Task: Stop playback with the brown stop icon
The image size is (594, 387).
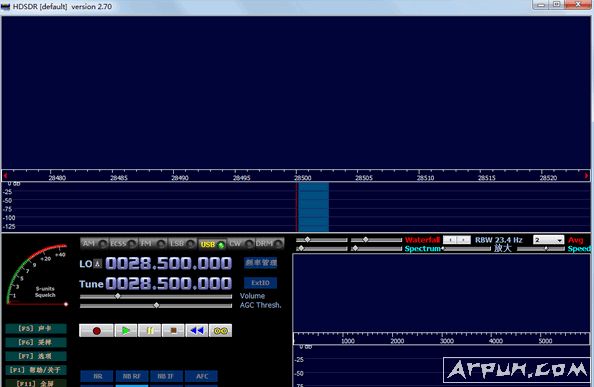Action: coord(173,331)
